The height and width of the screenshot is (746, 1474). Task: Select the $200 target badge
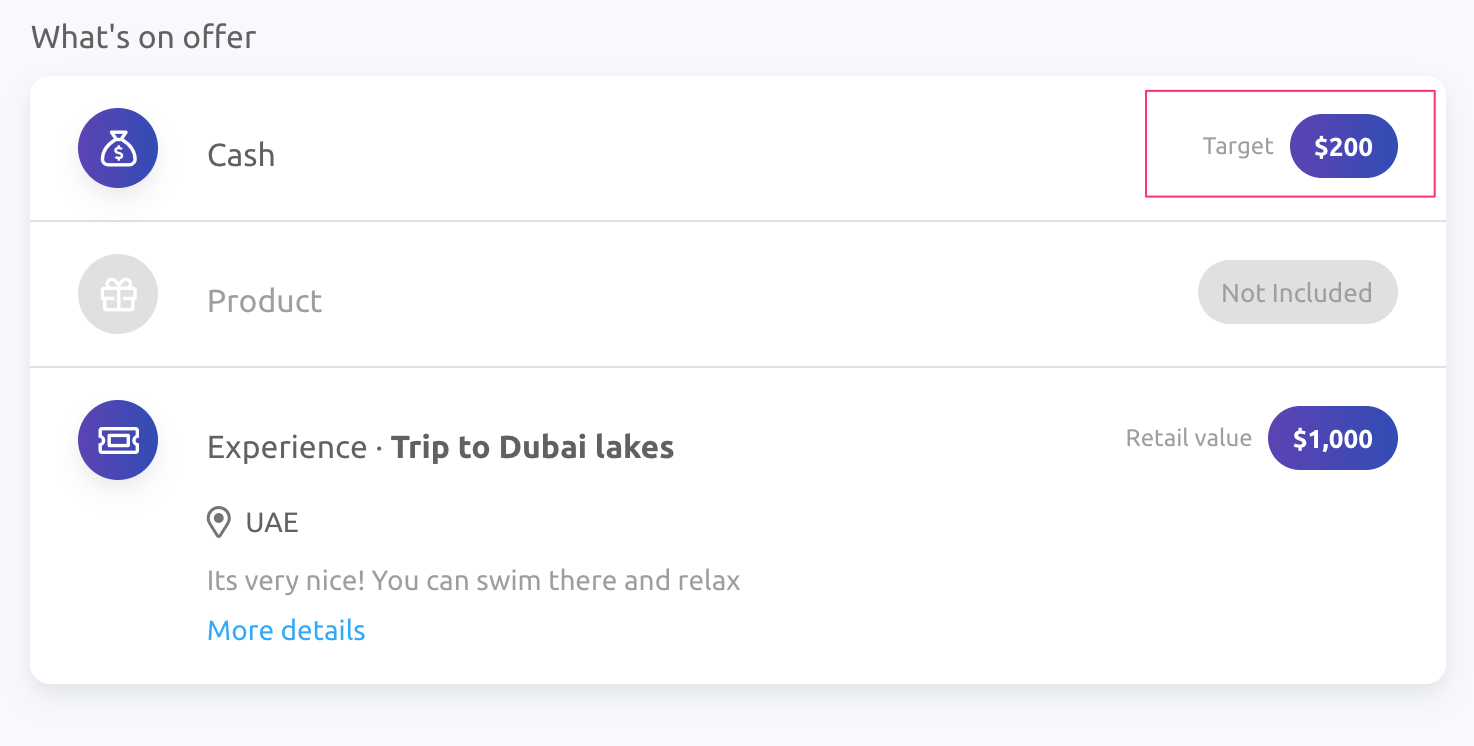tap(1343, 146)
